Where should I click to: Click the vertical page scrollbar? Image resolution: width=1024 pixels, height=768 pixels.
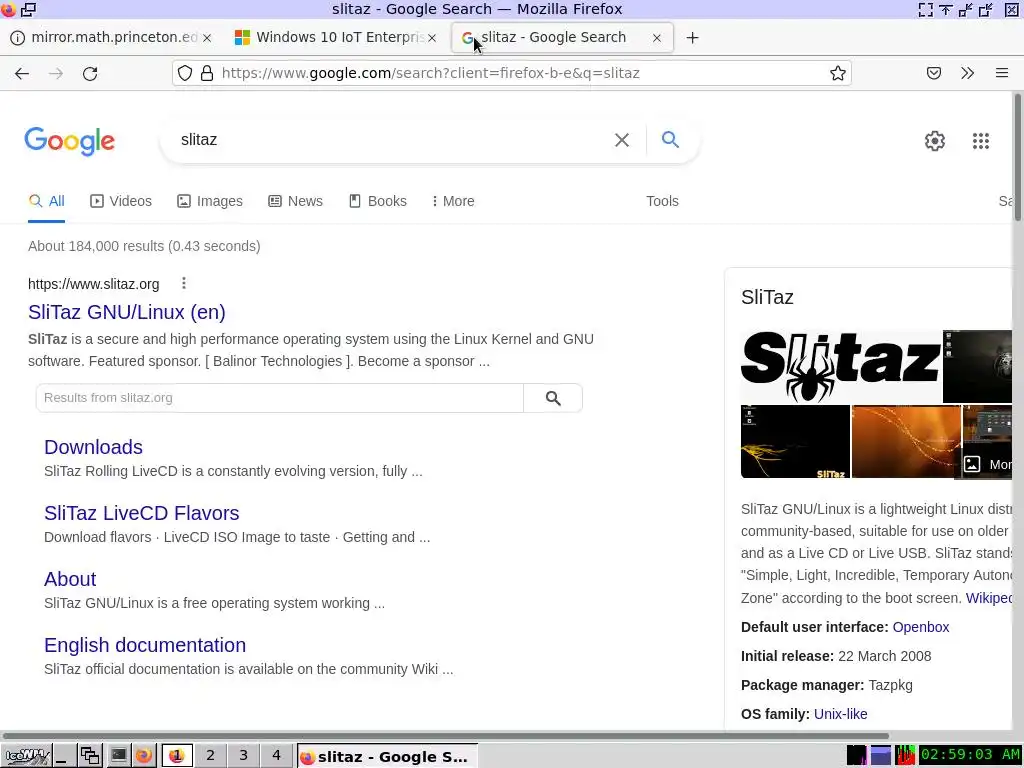[x=1017, y=157]
